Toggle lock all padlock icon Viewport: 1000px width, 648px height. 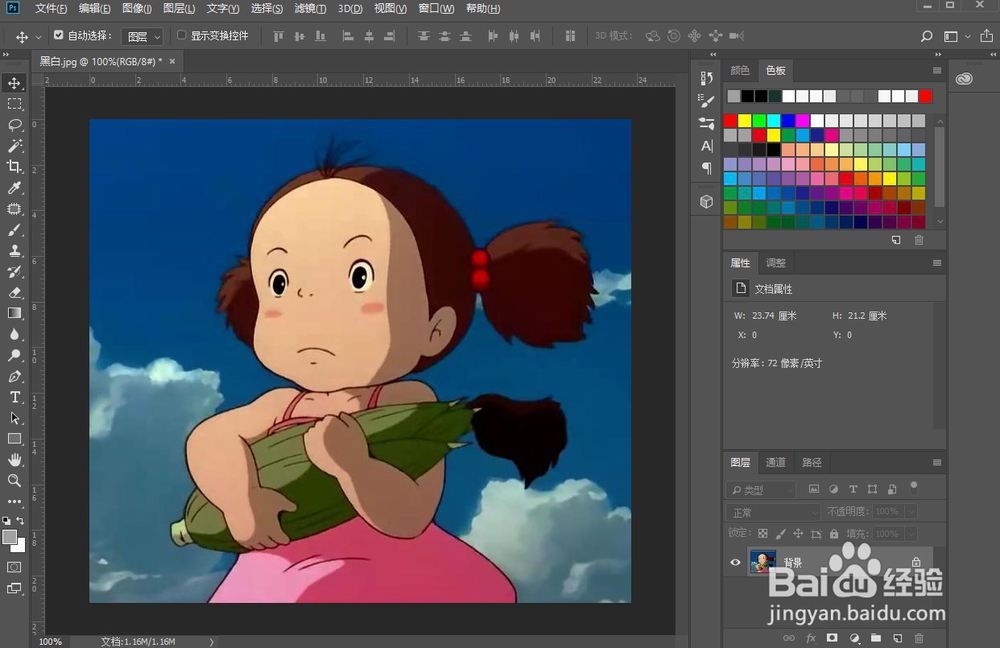(834, 534)
